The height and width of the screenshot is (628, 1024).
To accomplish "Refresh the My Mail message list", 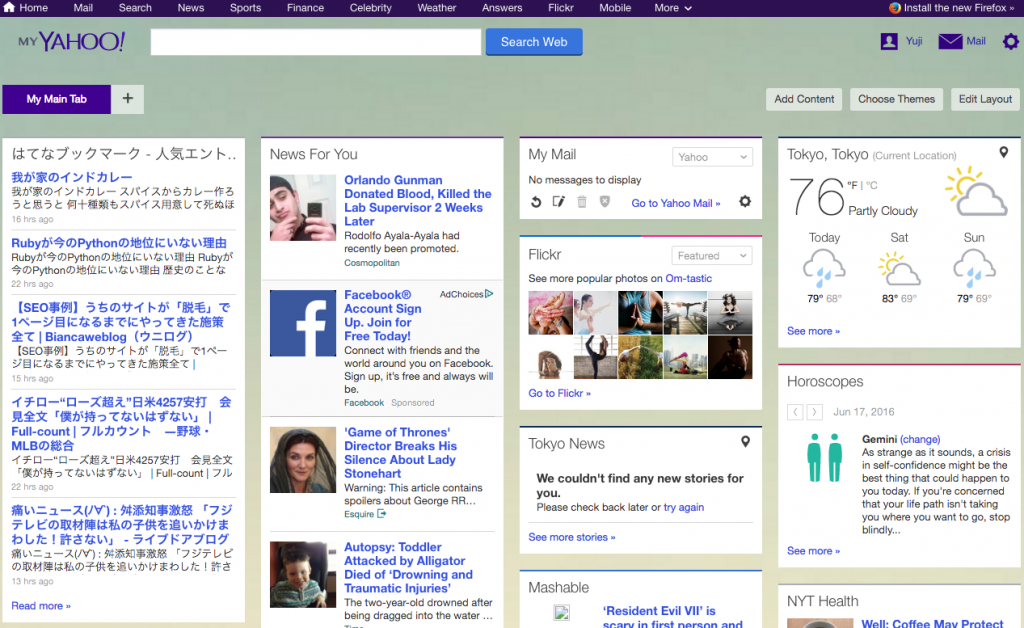I will click(x=536, y=202).
